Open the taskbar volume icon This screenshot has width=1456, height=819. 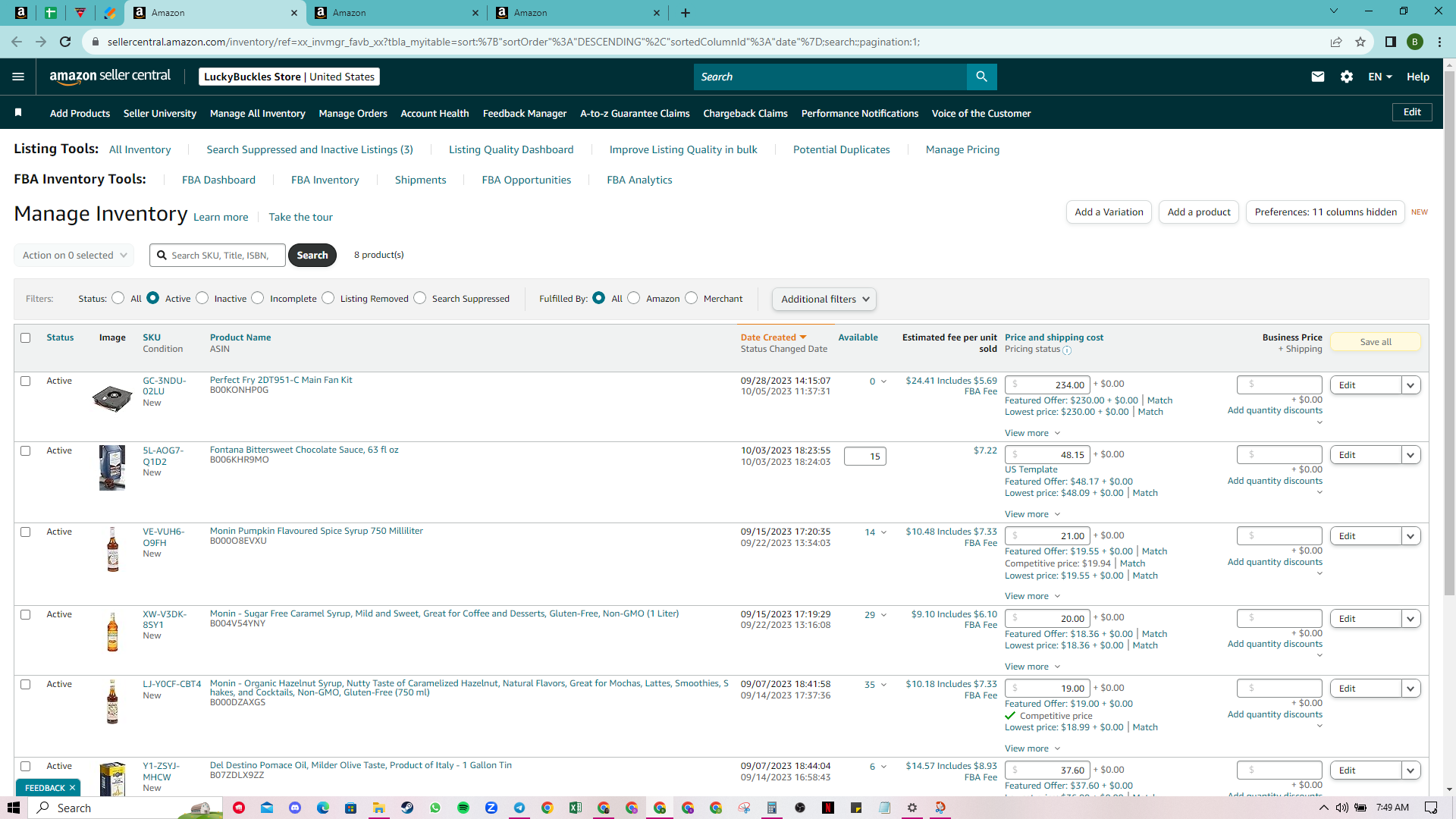pyautogui.click(x=1342, y=808)
